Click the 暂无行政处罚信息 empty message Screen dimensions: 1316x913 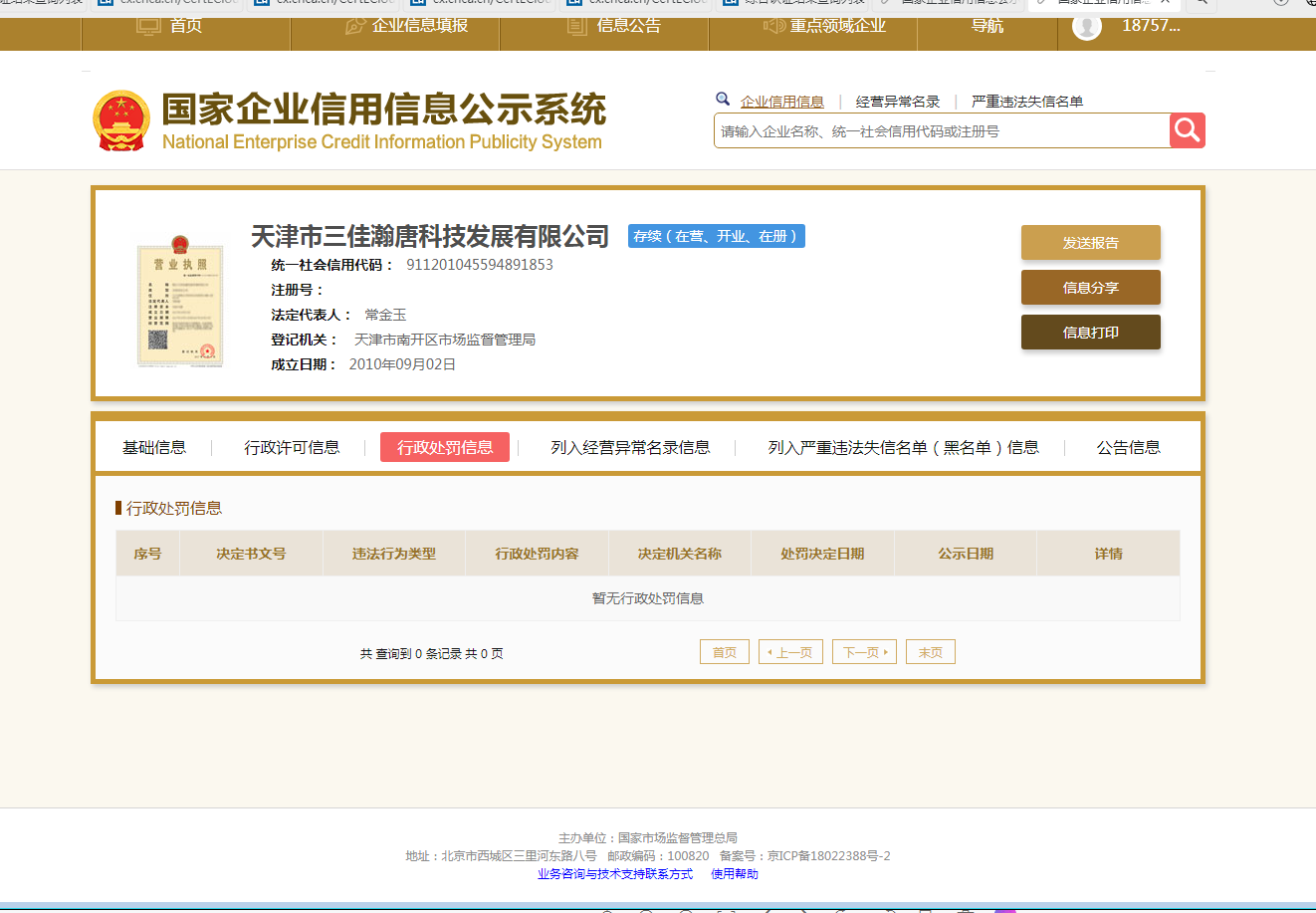(x=648, y=598)
